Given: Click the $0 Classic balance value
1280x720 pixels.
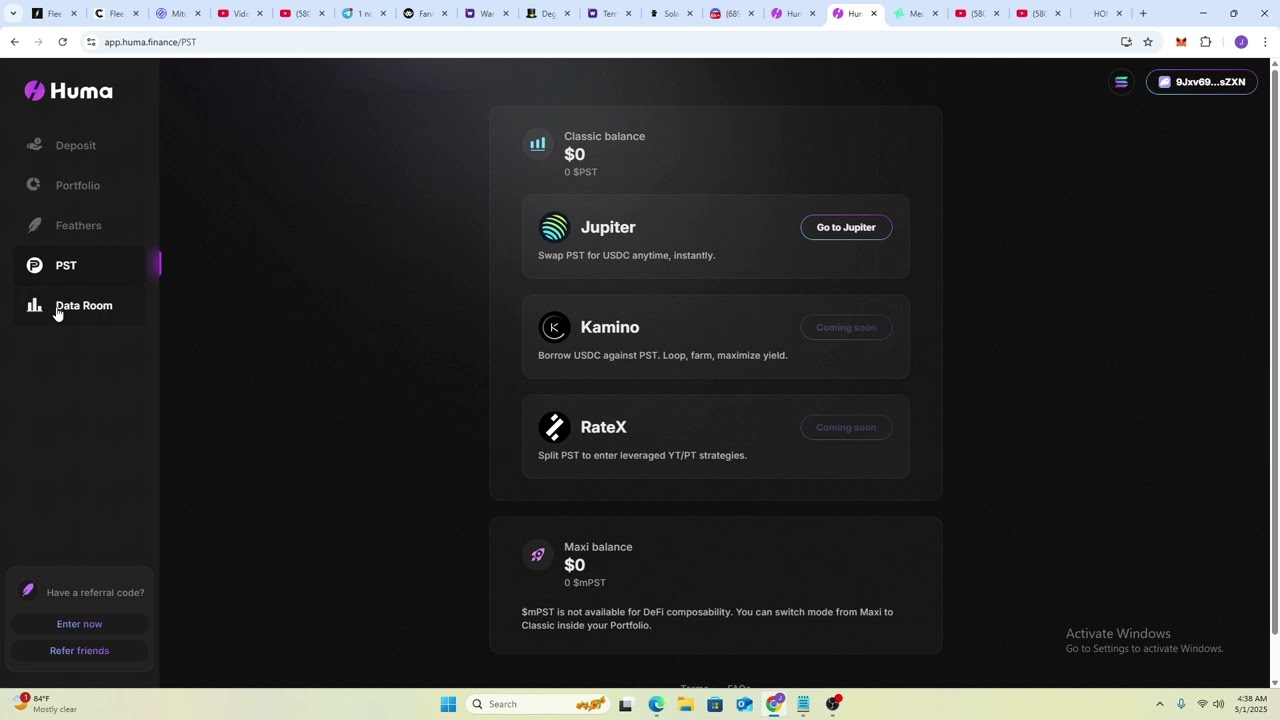Looking at the screenshot, I should (x=574, y=154).
